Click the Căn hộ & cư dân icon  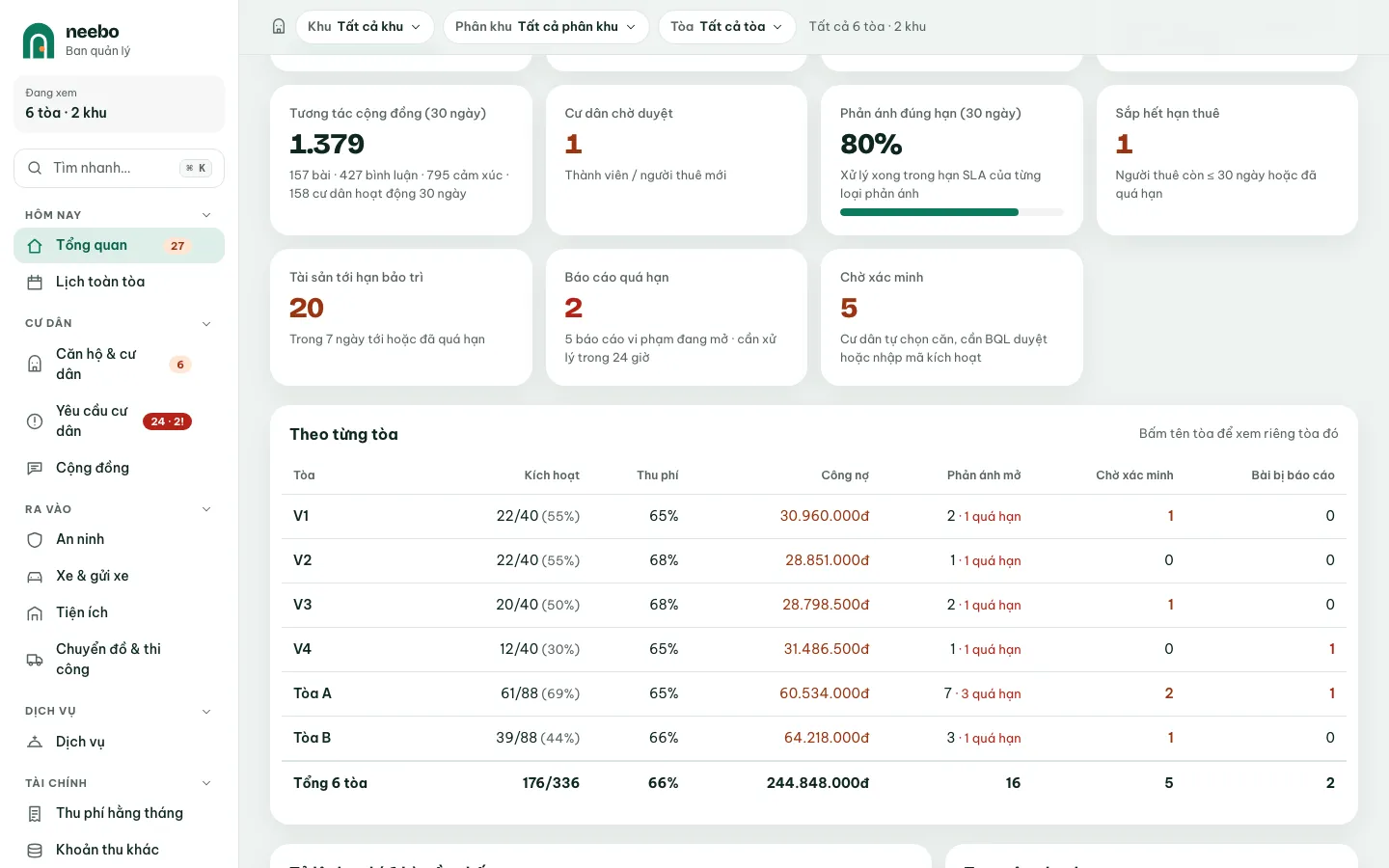[x=35, y=365]
